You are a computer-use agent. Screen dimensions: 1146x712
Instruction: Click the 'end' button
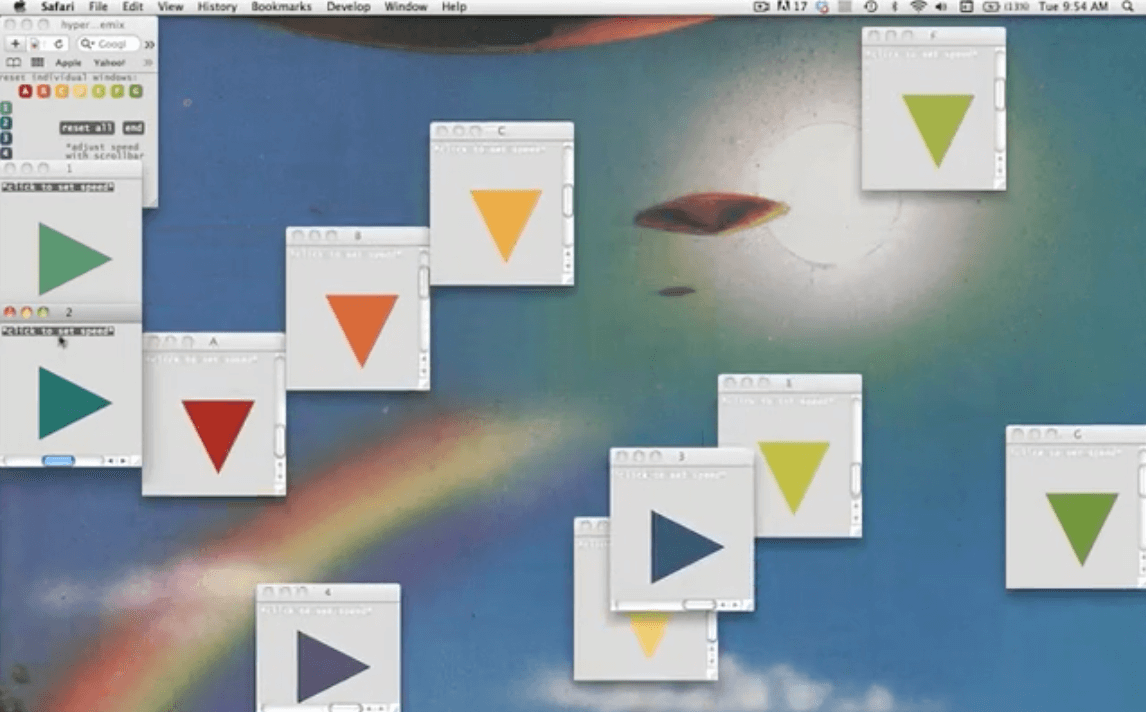click(x=133, y=128)
